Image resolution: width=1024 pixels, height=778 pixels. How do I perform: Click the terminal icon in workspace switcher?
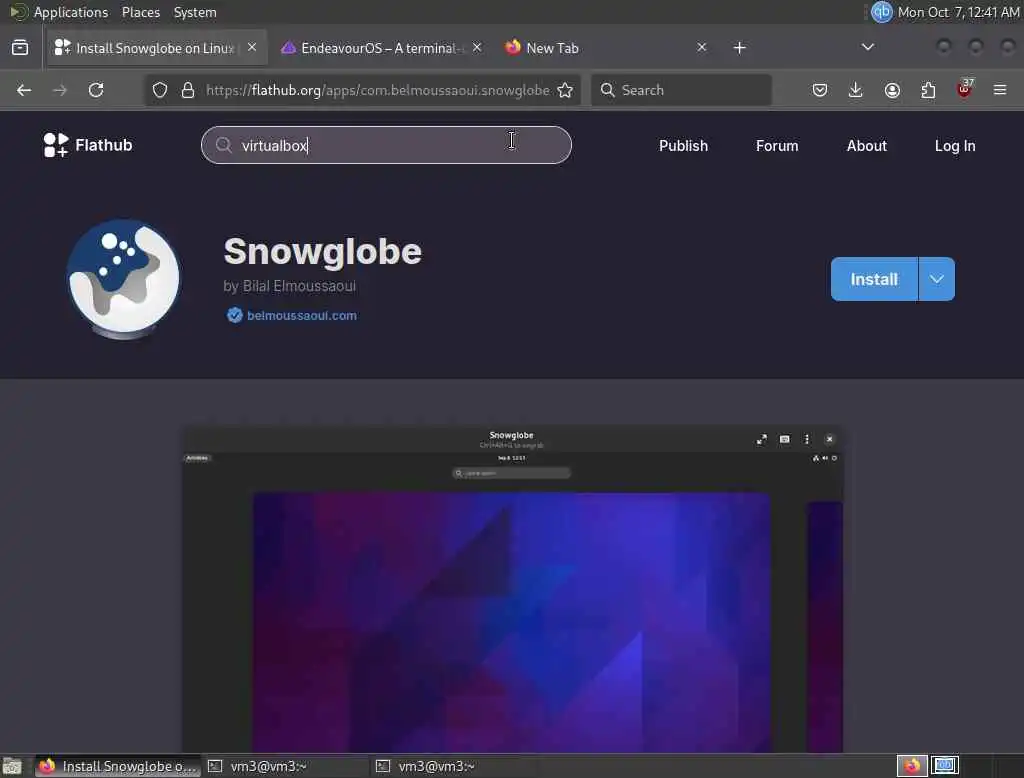pyautogui.click(x=944, y=766)
